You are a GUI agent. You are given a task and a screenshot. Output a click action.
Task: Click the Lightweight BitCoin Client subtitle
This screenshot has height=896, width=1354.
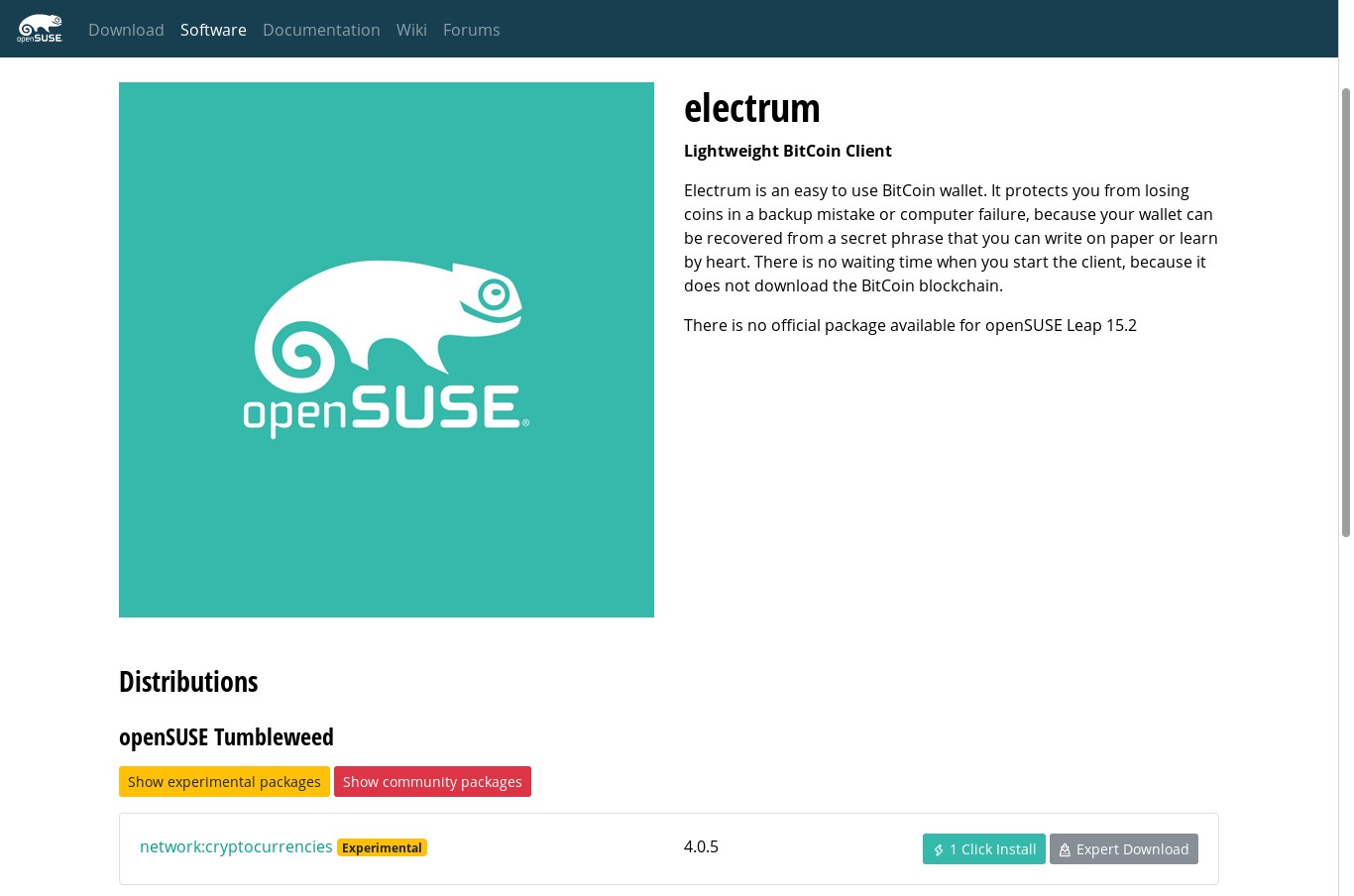pyautogui.click(x=788, y=151)
